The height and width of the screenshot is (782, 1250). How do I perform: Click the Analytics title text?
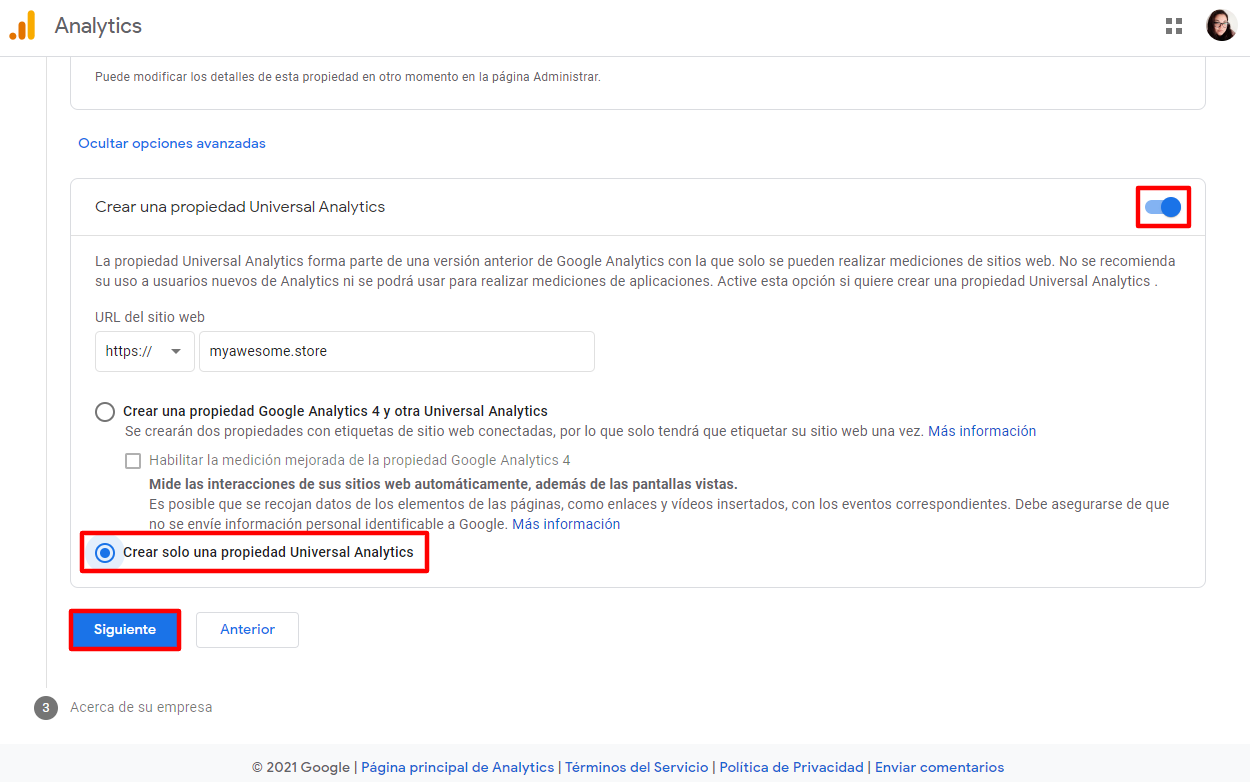pyautogui.click(x=98, y=26)
